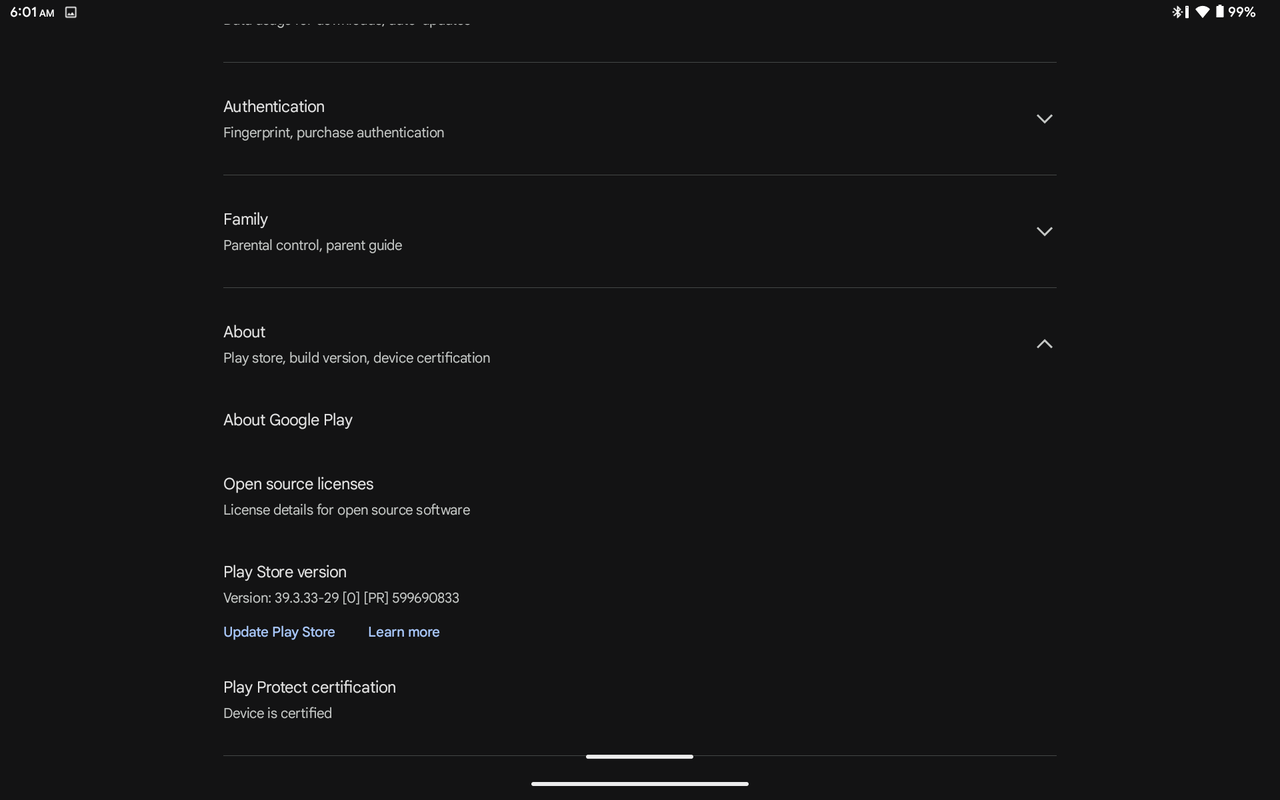Tap the battery icon in status bar
Screen dimensions: 1280x800
click(x=1220, y=12)
